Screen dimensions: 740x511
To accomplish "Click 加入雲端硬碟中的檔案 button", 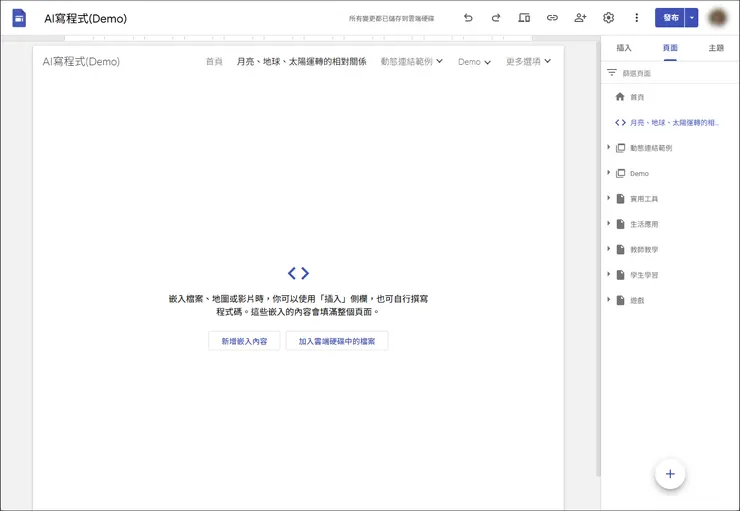I will 337,341.
